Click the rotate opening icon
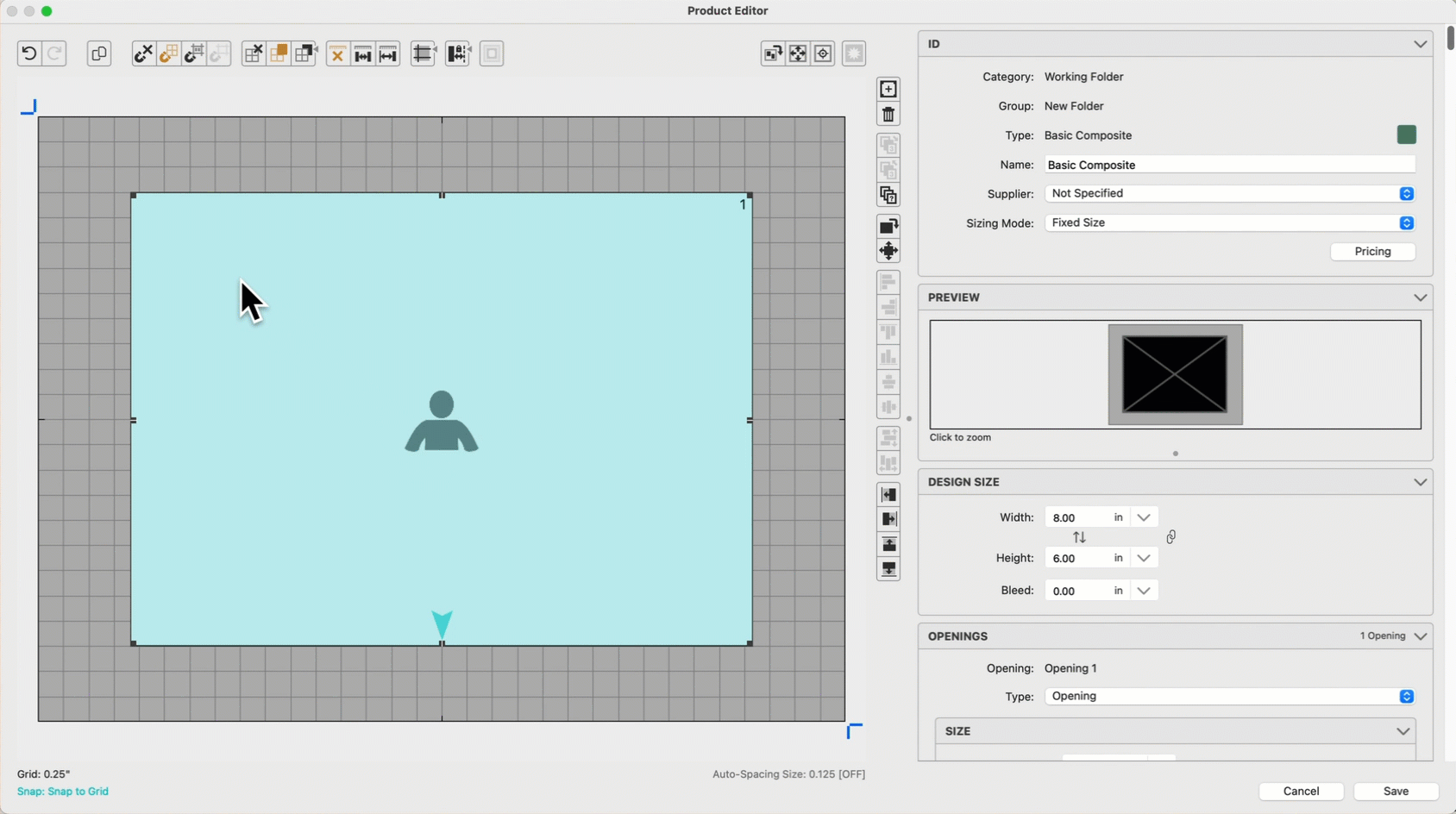Viewport: 1456px width, 814px height. [x=888, y=226]
